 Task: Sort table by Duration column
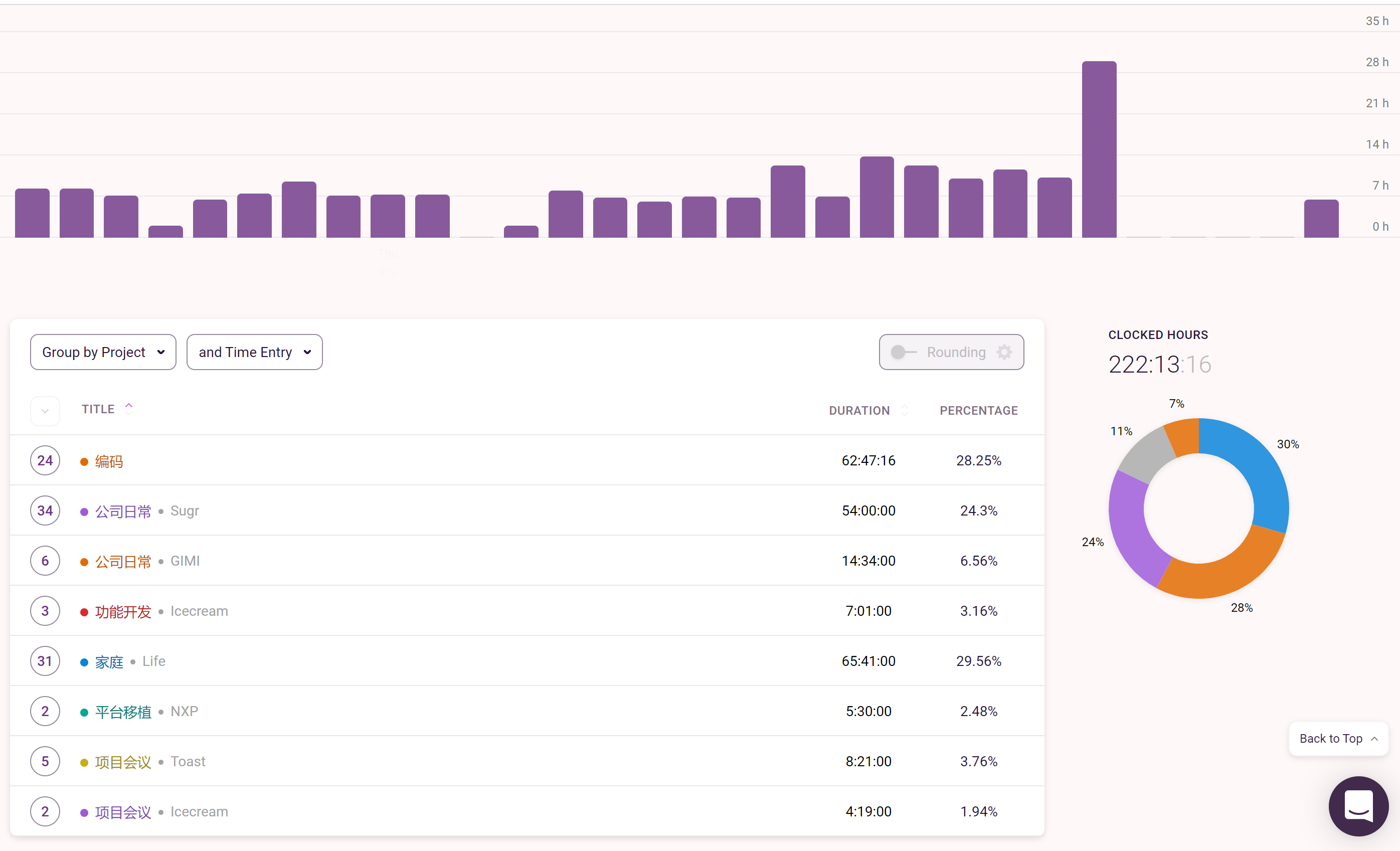tap(867, 410)
